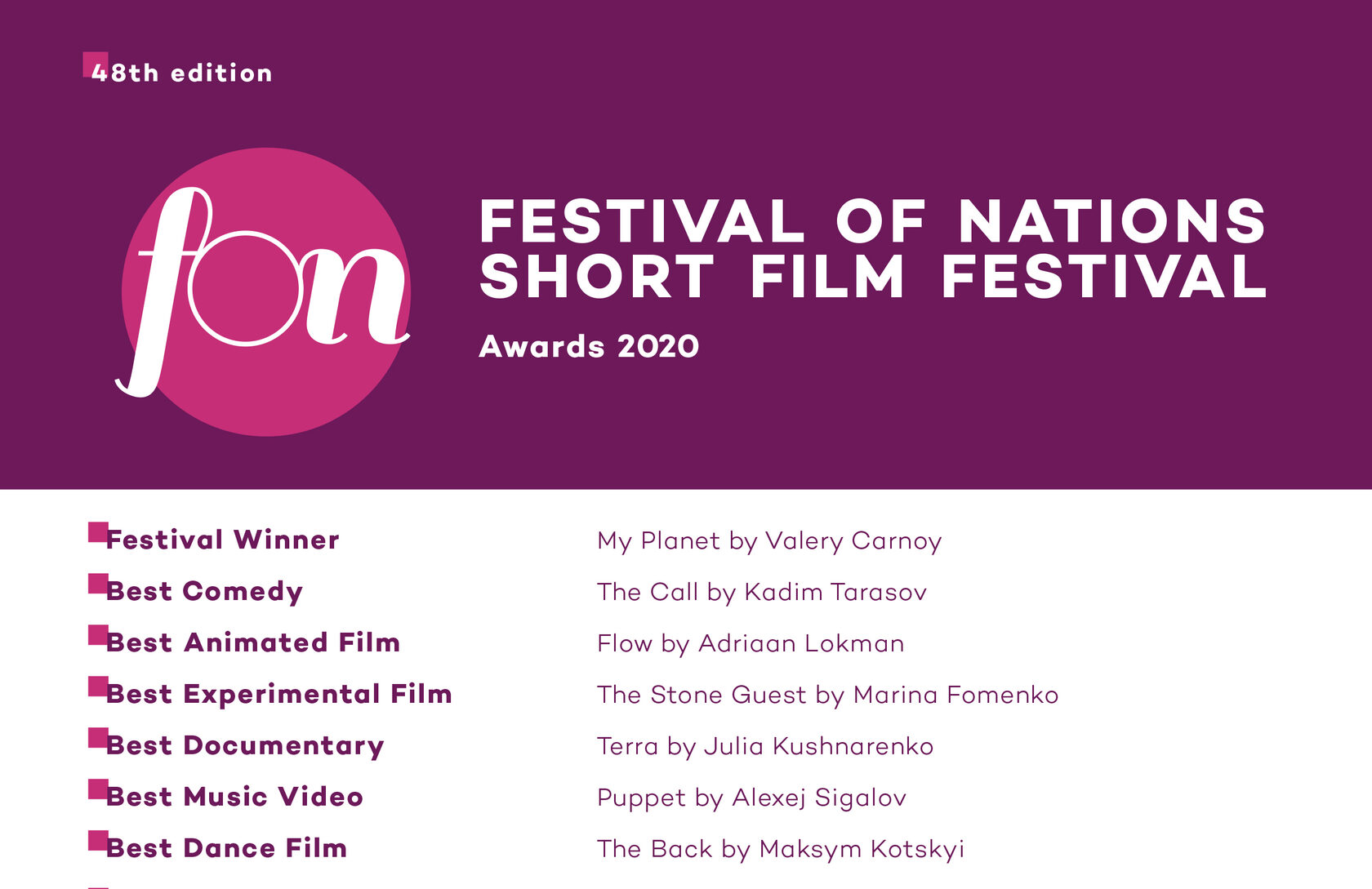The width and height of the screenshot is (1372, 889).
Task: Click the pink square bullet next to Festival Winner
Action: [x=98, y=532]
